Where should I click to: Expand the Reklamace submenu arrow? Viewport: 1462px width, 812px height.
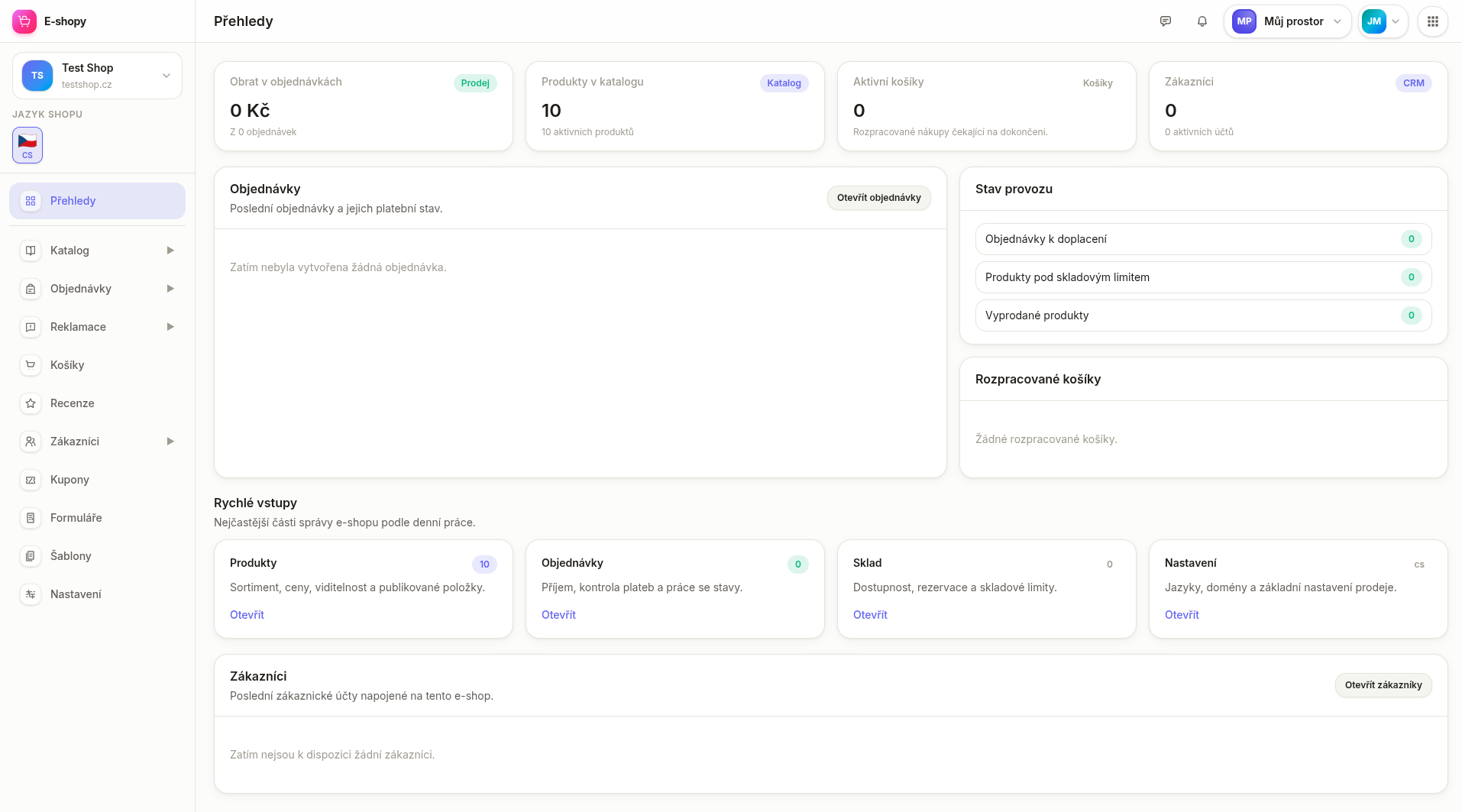coord(170,327)
